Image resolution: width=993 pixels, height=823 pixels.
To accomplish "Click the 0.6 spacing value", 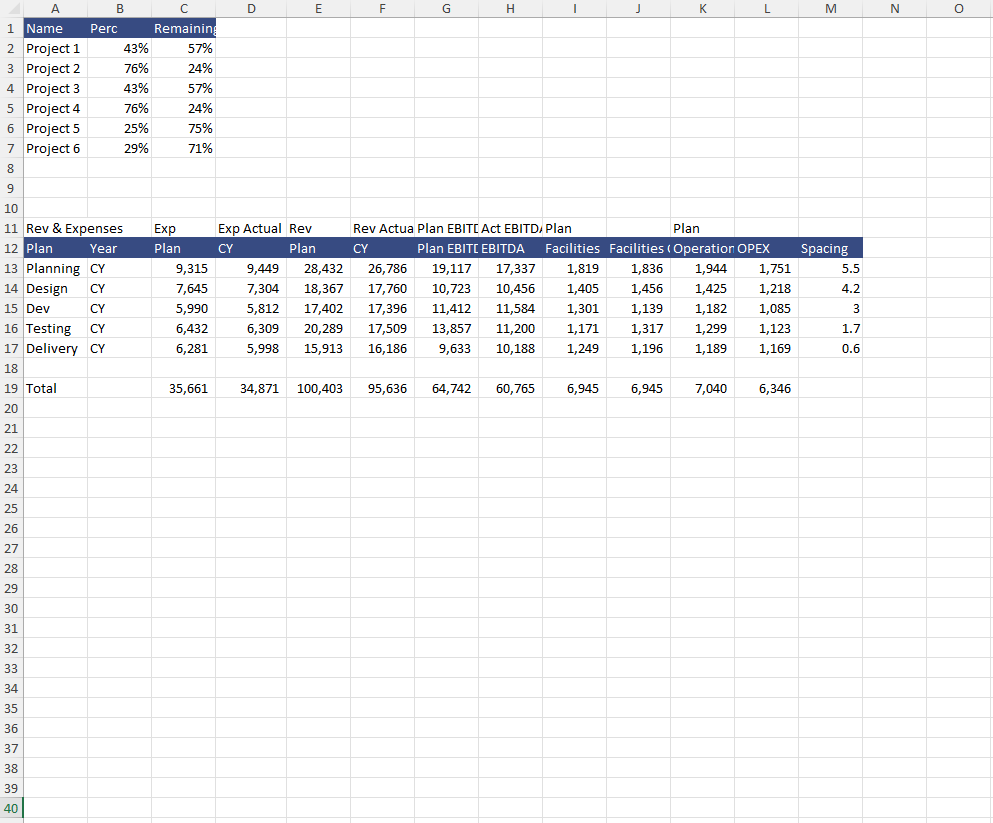I will (830, 348).
